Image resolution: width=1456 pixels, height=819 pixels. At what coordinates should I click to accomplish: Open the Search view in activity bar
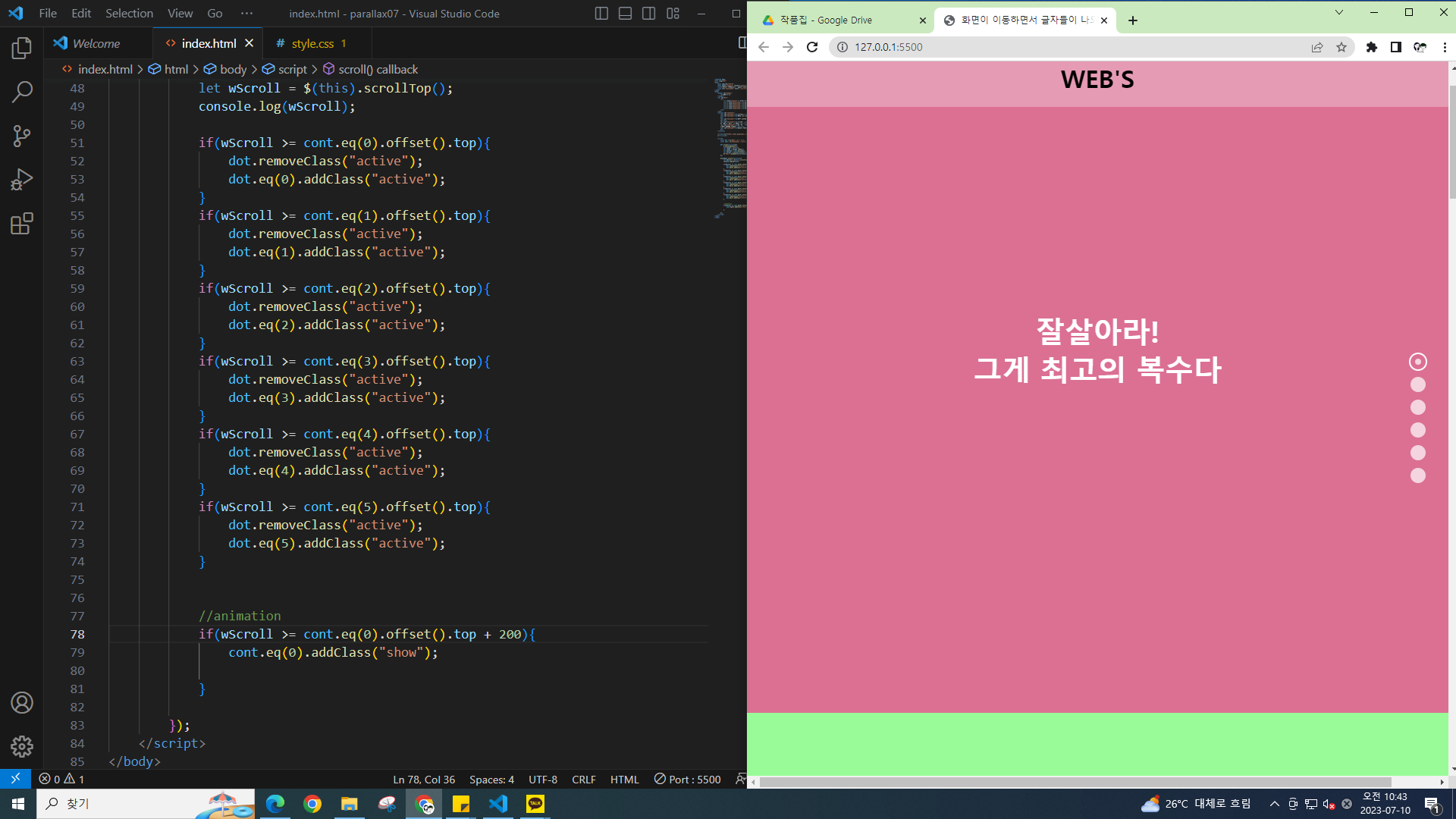[22, 92]
